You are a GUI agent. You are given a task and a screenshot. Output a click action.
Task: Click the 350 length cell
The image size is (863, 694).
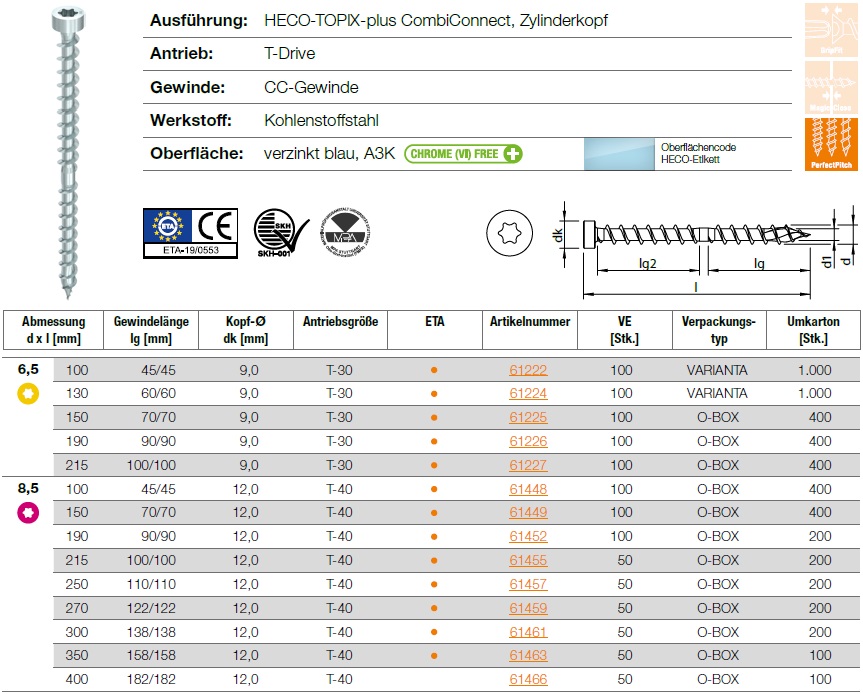click(77, 655)
